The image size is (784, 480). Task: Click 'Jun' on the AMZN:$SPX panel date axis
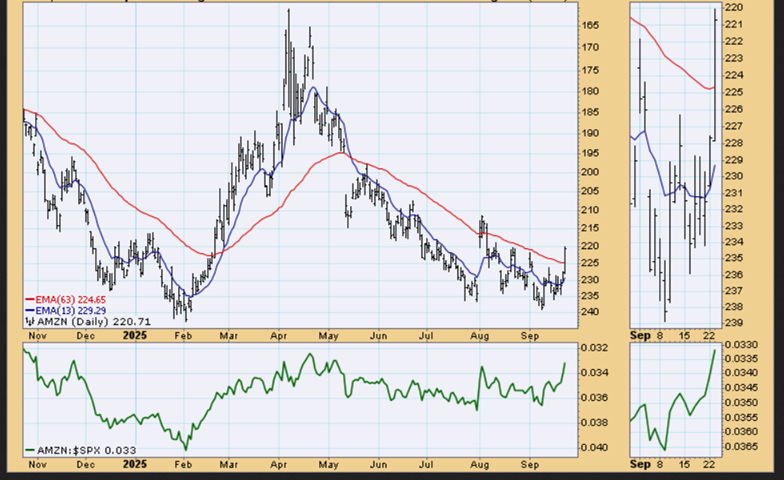point(378,465)
